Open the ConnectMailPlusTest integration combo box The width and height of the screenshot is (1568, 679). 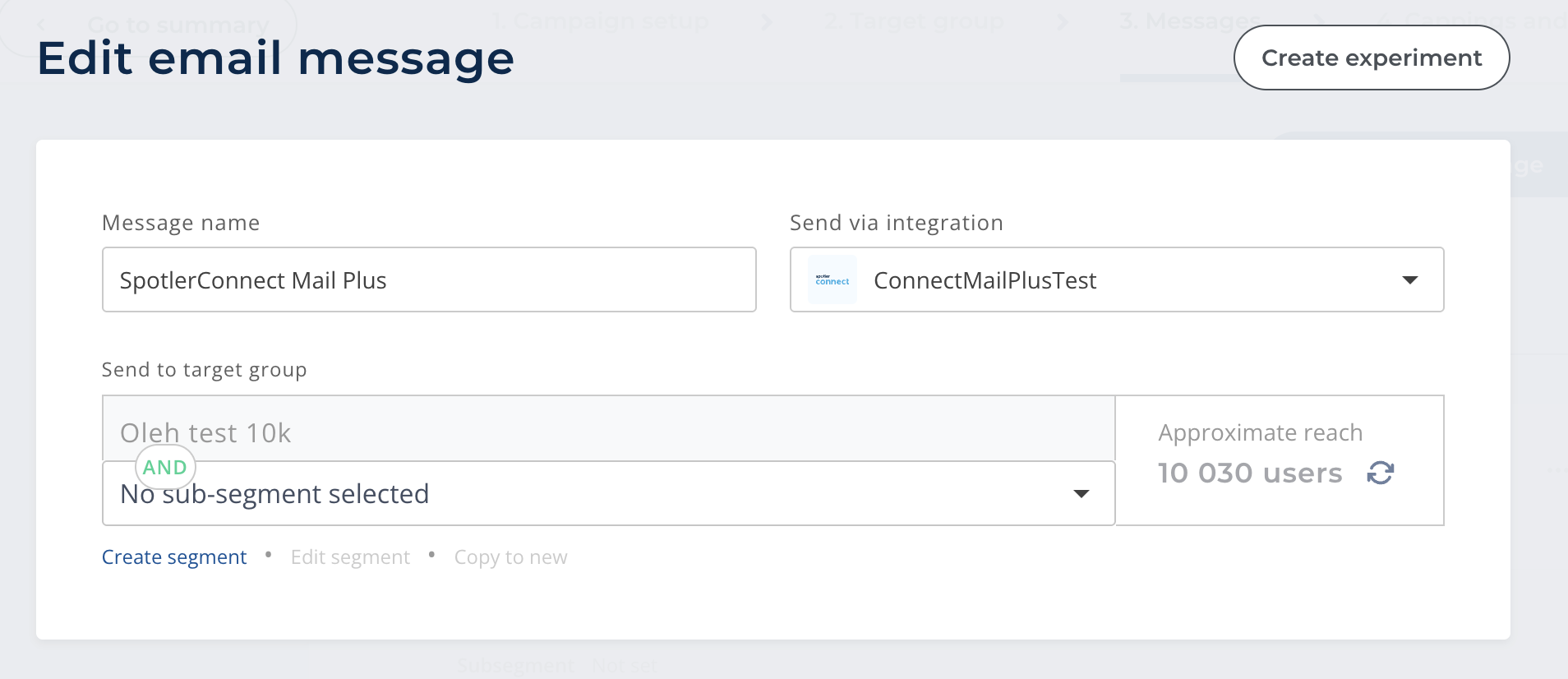1117,279
